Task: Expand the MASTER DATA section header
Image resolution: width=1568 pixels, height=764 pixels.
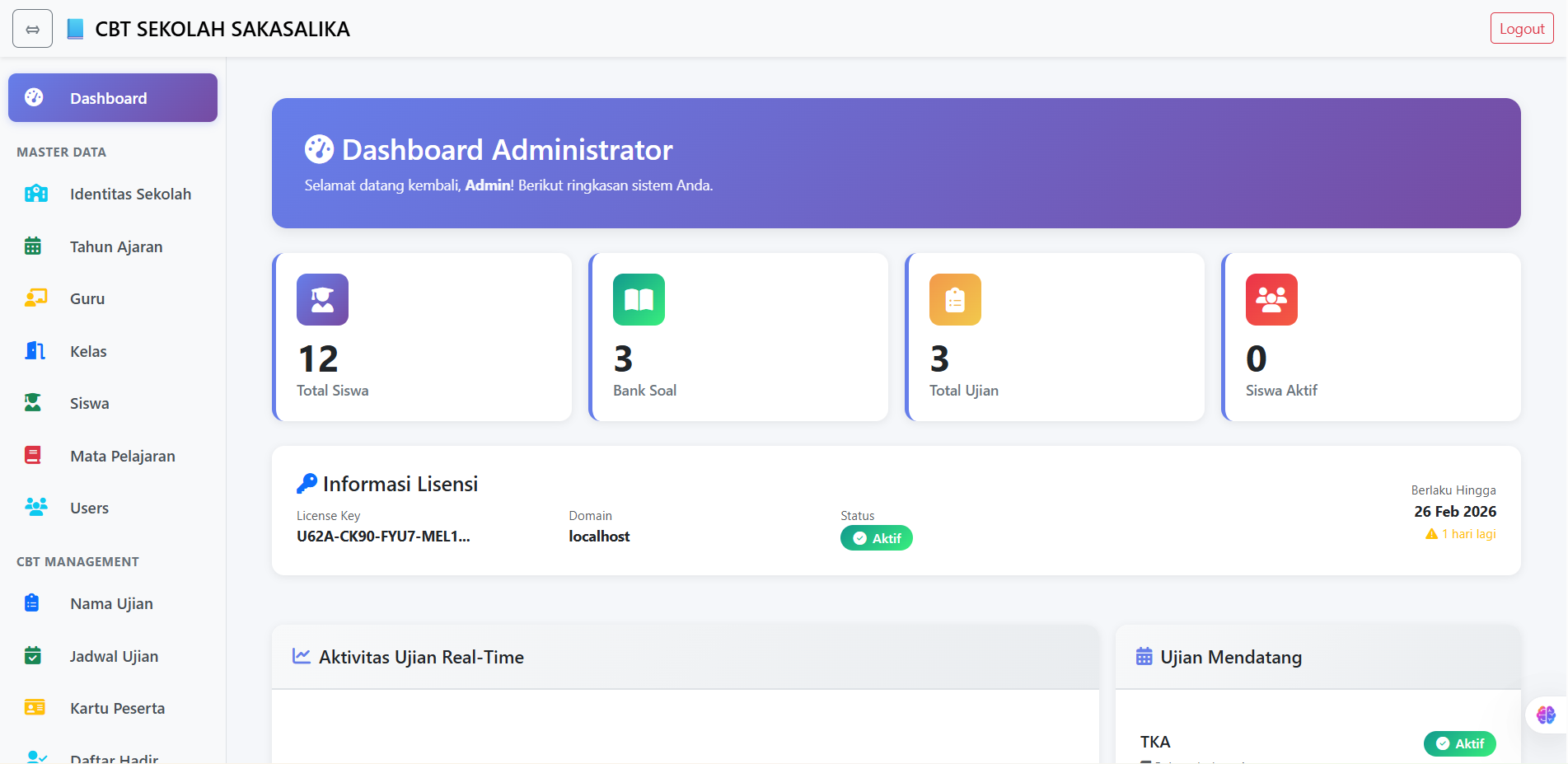Action: pyautogui.click(x=61, y=152)
